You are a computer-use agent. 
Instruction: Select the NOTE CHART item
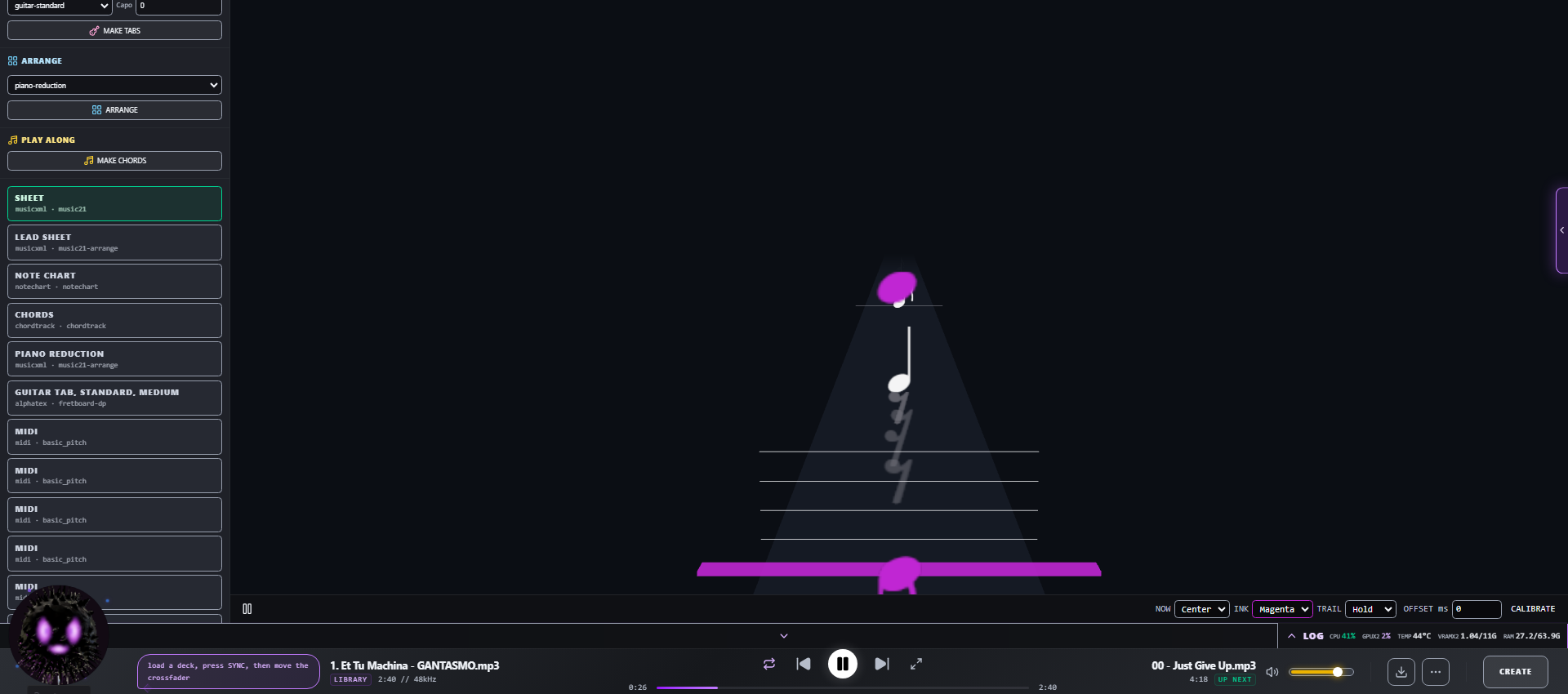point(114,281)
